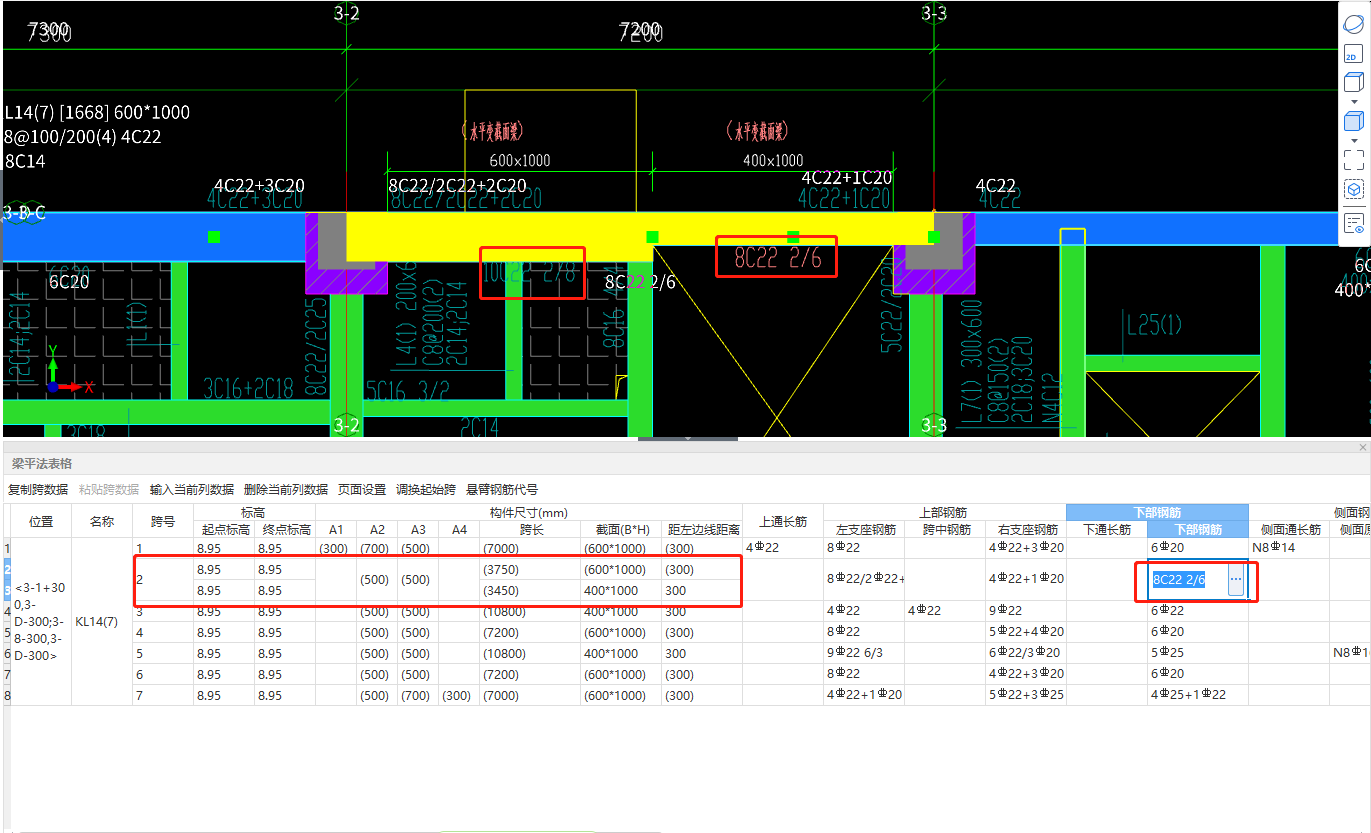Click 悬臂钢筋代号 button
1371x833 pixels.
(502, 490)
